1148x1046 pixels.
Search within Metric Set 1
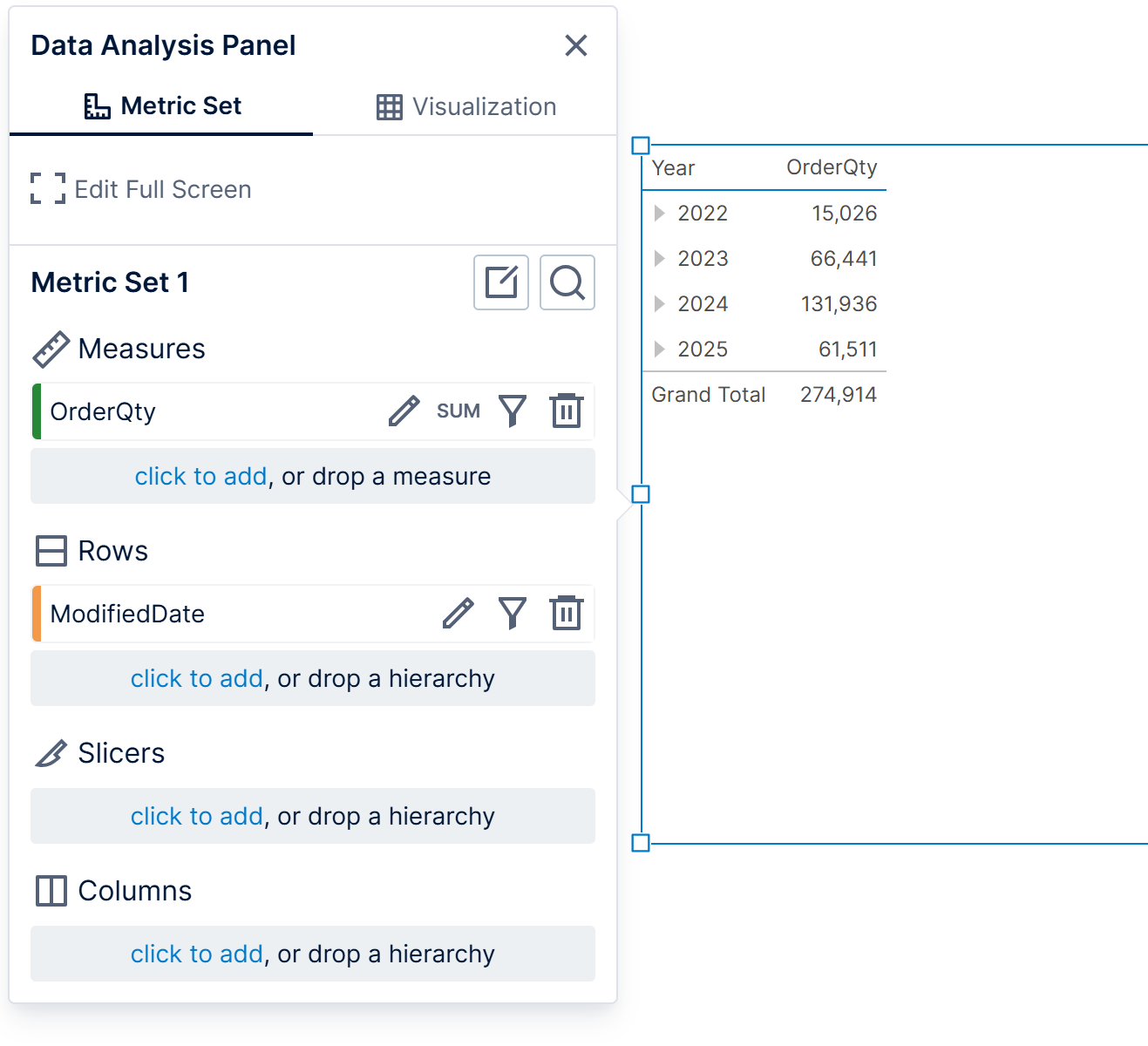coord(567,282)
